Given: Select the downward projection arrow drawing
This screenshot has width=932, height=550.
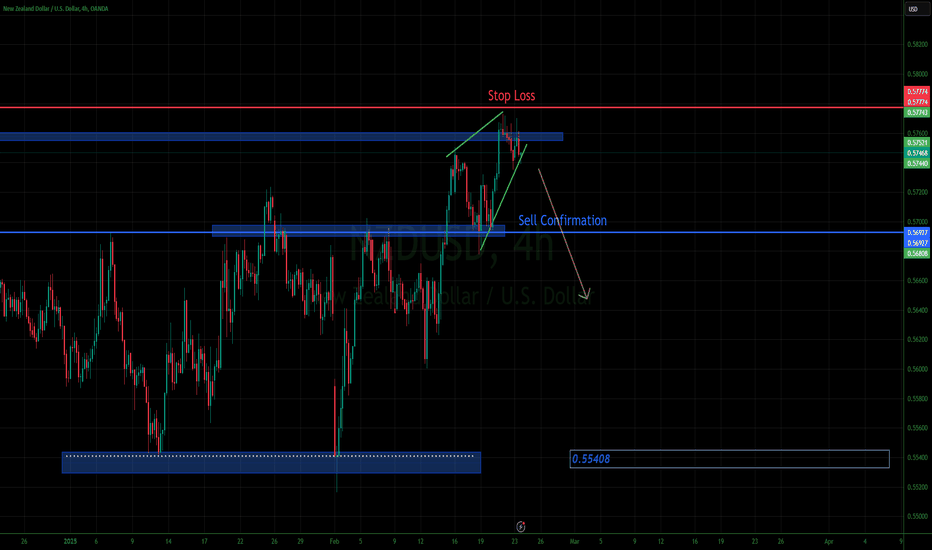Looking at the screenshot, I should tap(564, 234).
